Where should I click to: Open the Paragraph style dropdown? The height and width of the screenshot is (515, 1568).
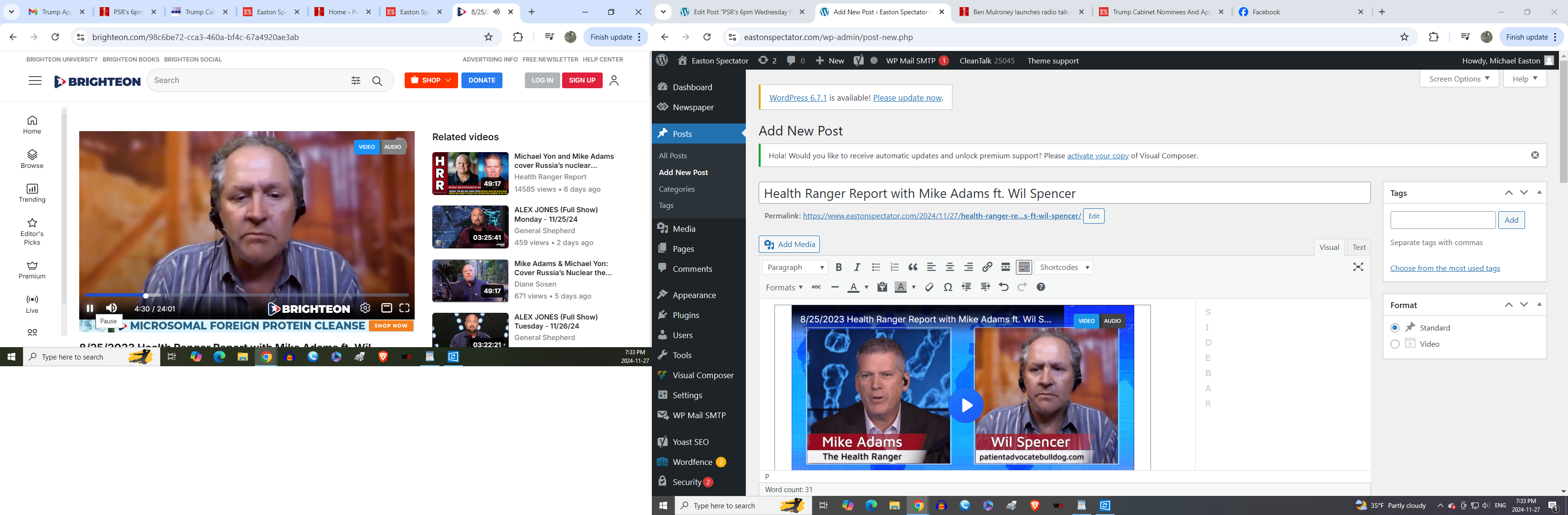point(795,267)
